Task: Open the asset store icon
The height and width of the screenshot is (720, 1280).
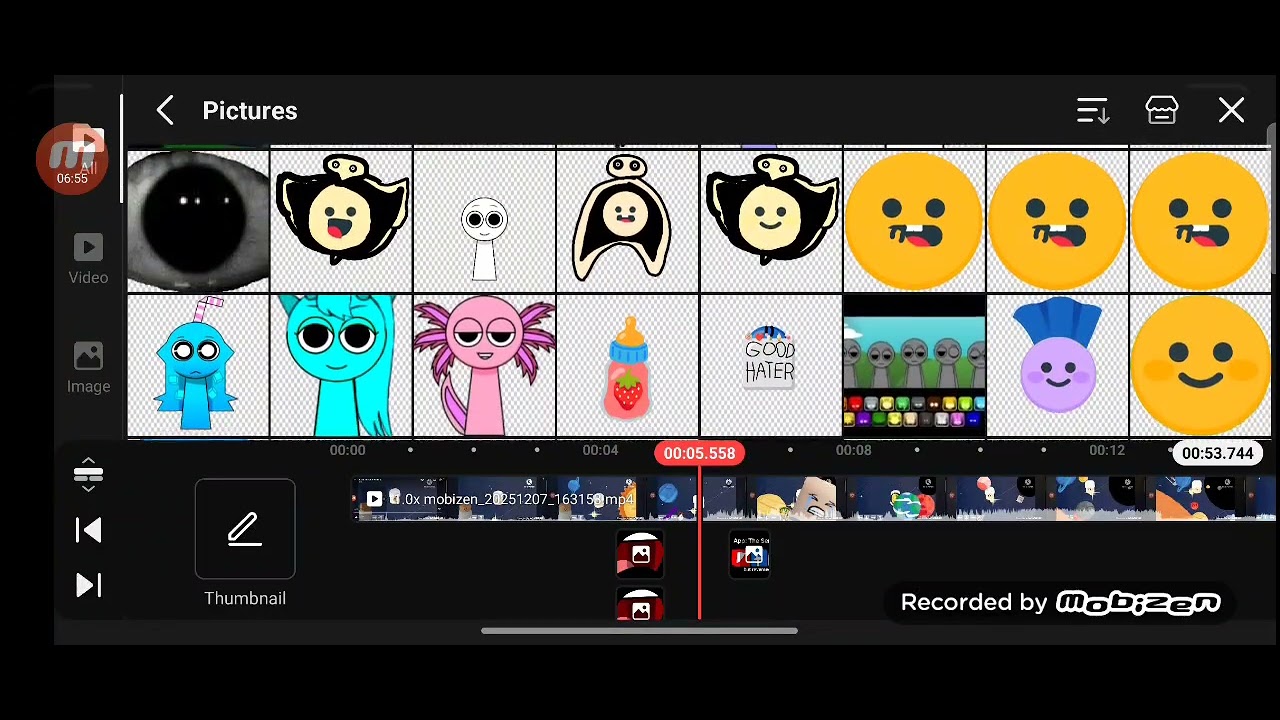Action: click(x=1162, y=111)
